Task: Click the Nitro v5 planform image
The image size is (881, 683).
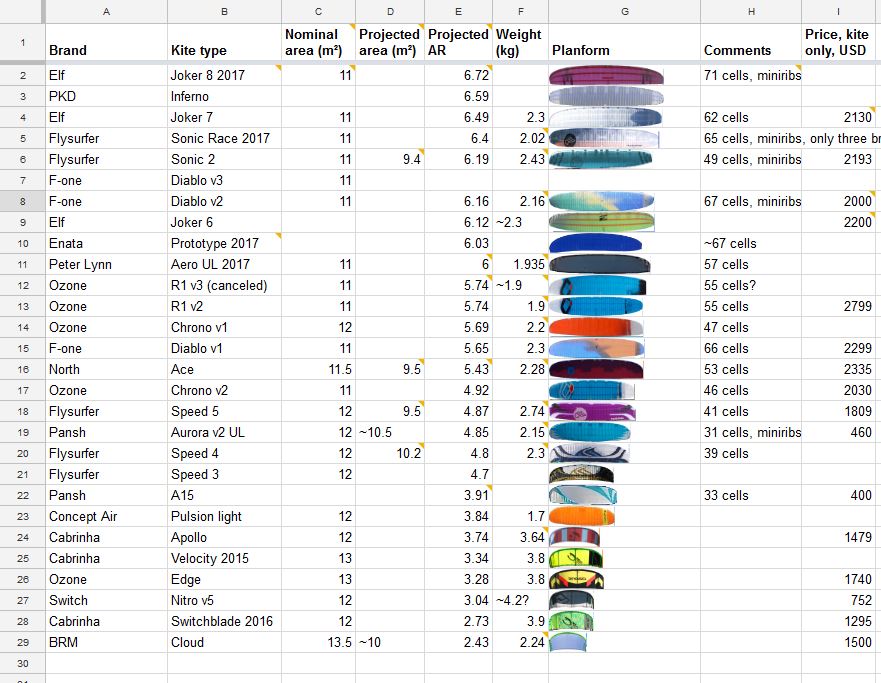Action: [x=571, y=600]
